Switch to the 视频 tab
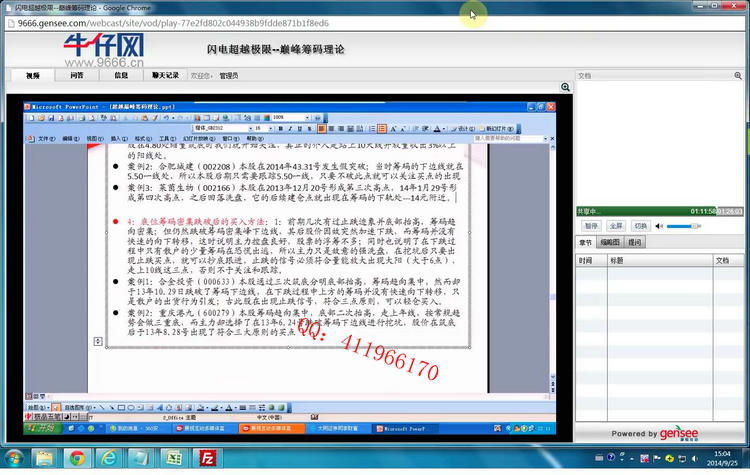Image resolution: width=750 pixels, height=475 pixels. pyautogui.click(x=33, y=75)
